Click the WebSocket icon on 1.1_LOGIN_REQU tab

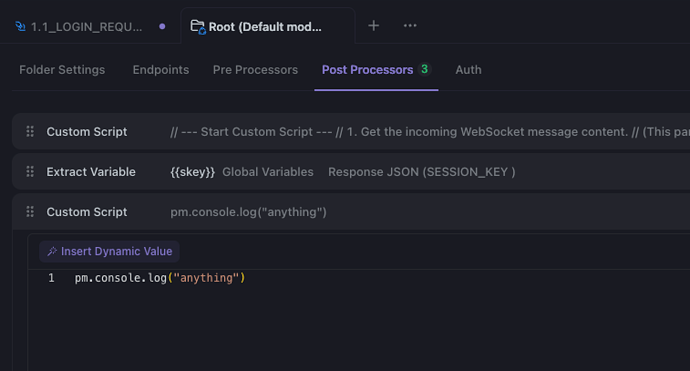coord(21,26)
